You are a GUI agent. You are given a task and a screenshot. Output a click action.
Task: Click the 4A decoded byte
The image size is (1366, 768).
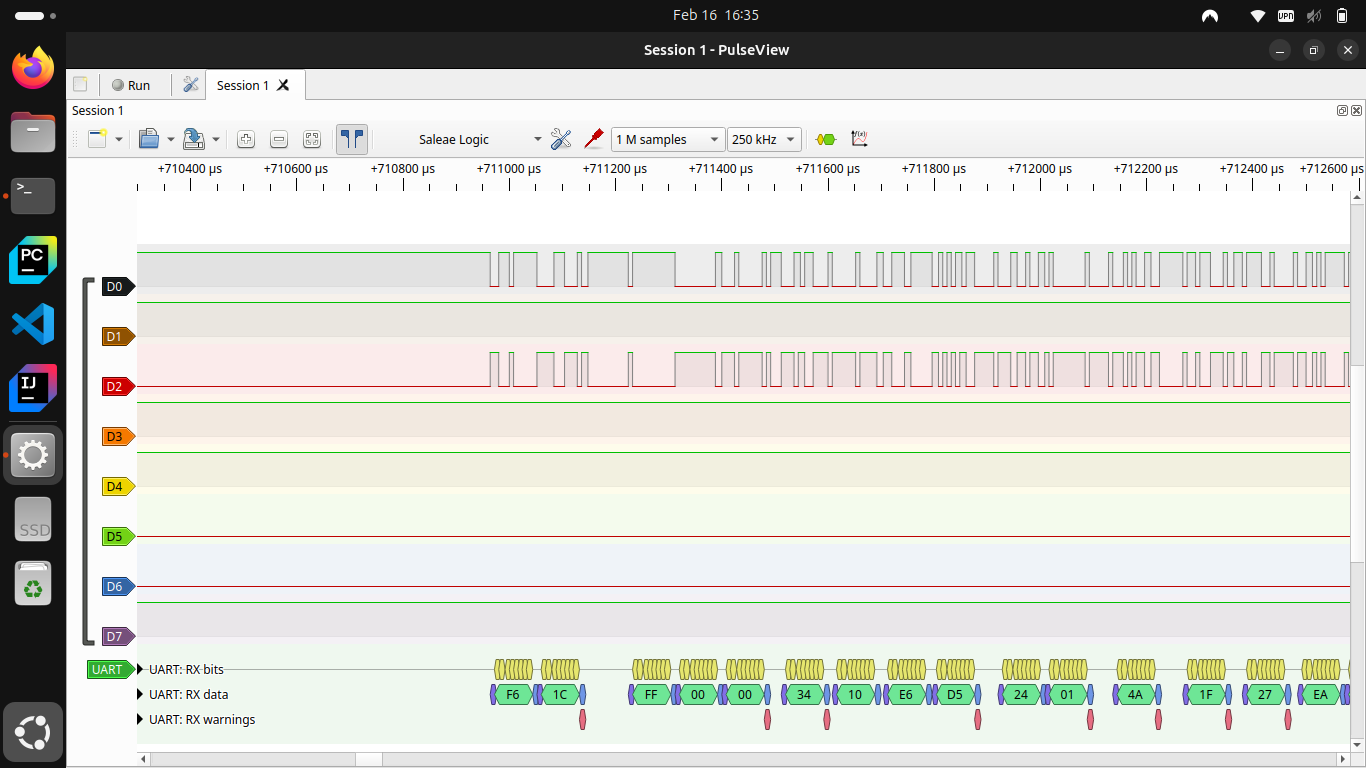(x=1135, y=694)
